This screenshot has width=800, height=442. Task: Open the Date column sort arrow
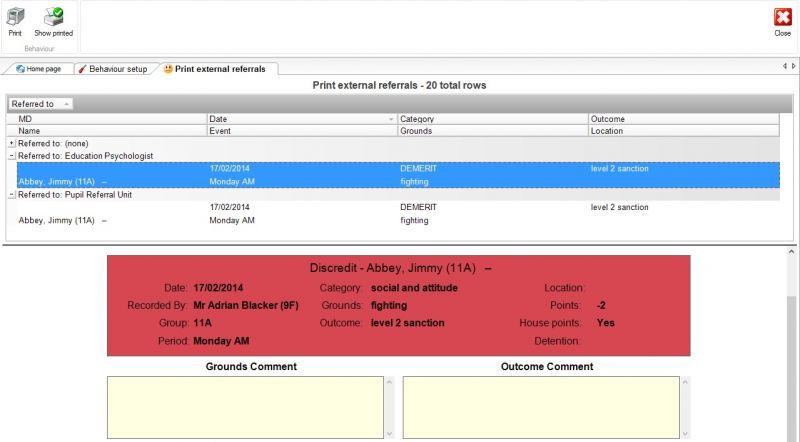391,119
